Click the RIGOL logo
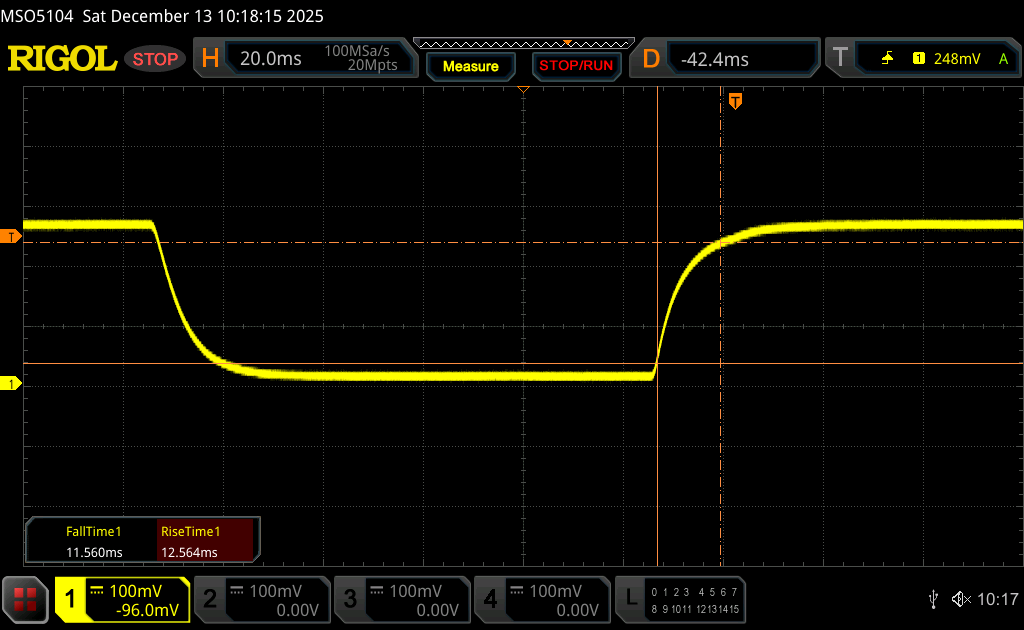The height and width of the screenshot is (630, 1024). [62, 59]
